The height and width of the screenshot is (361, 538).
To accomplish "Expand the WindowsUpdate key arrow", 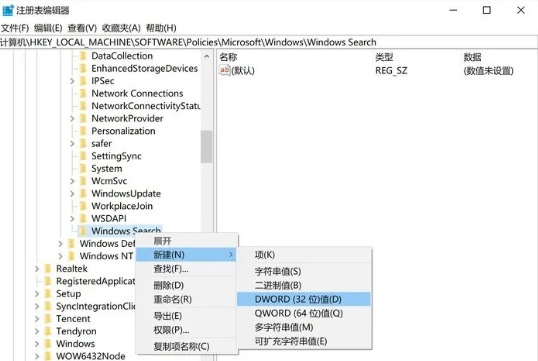I will tap(72, 194).
